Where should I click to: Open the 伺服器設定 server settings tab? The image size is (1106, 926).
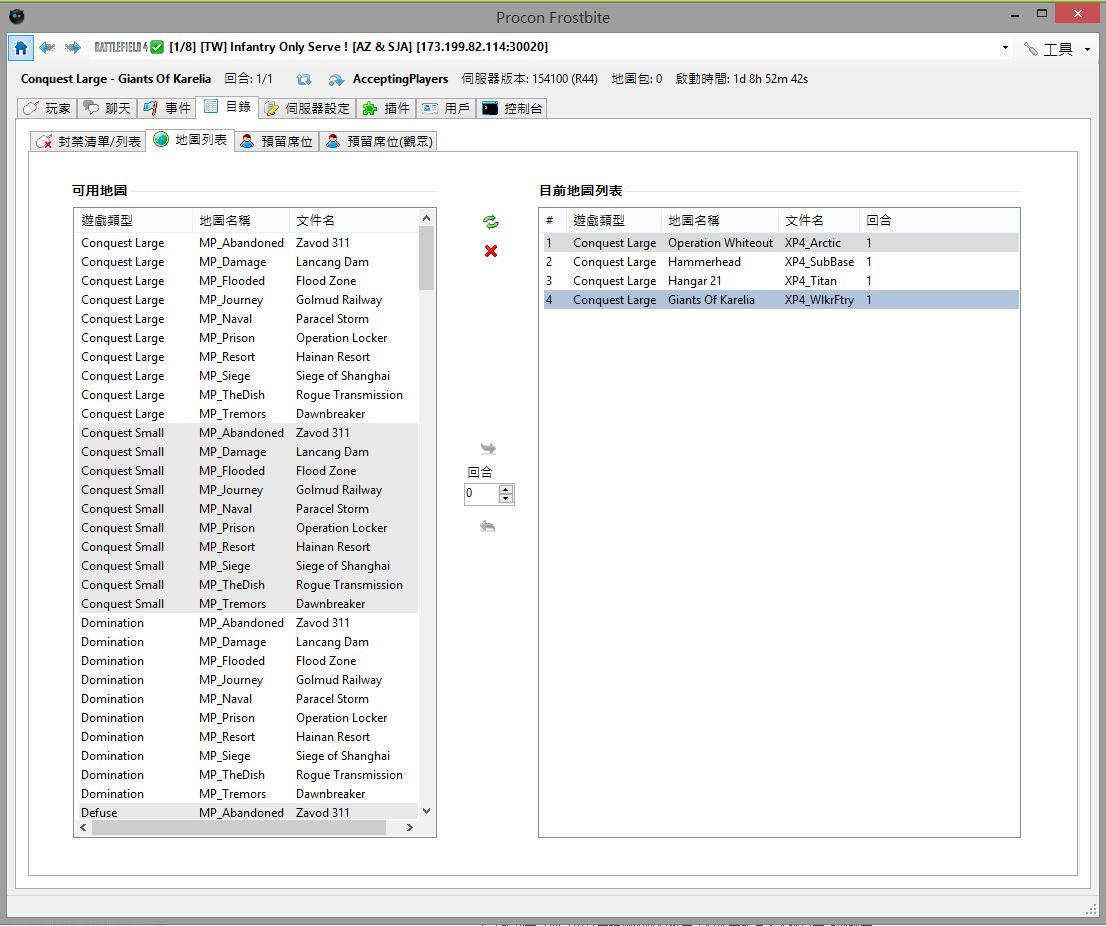click(x=307, y=108)
